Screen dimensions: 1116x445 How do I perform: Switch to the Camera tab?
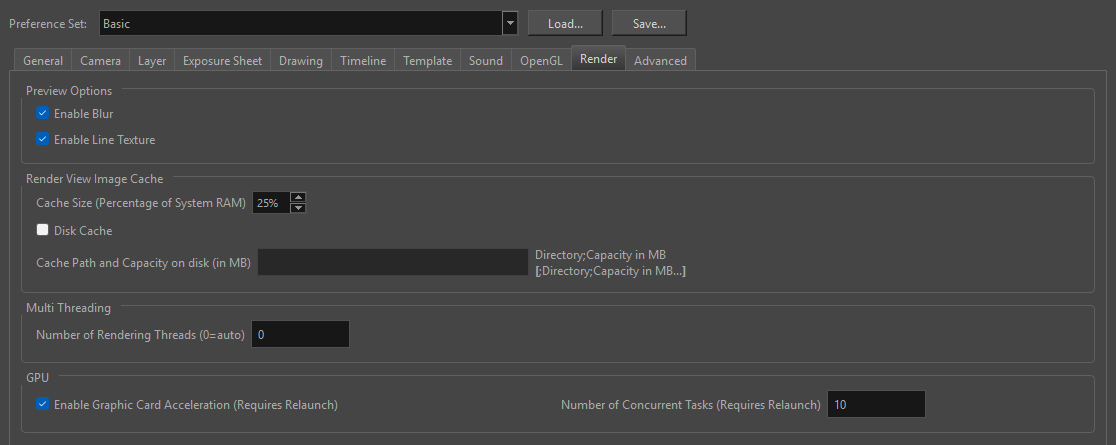(100, 61)
